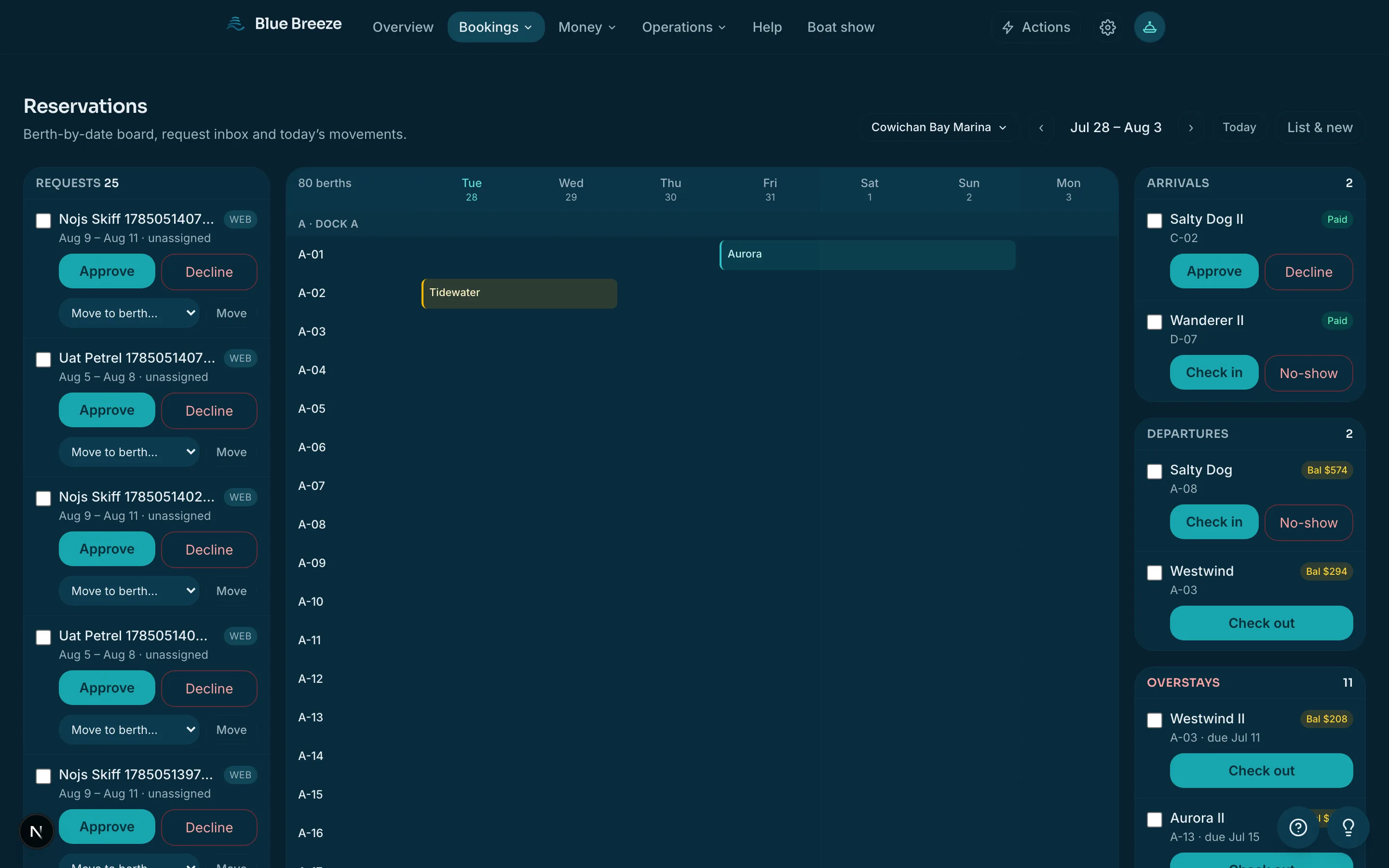The width and height of the screenshot is (1389, 868).
Task: Check the Salty Dog II arrival checkbox
Action: [1154, 220]
